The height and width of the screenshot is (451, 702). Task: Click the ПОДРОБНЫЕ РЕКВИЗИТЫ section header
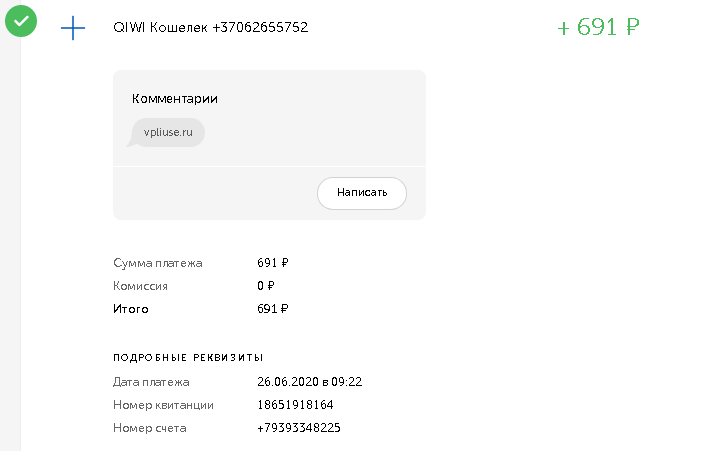(188, 357)
